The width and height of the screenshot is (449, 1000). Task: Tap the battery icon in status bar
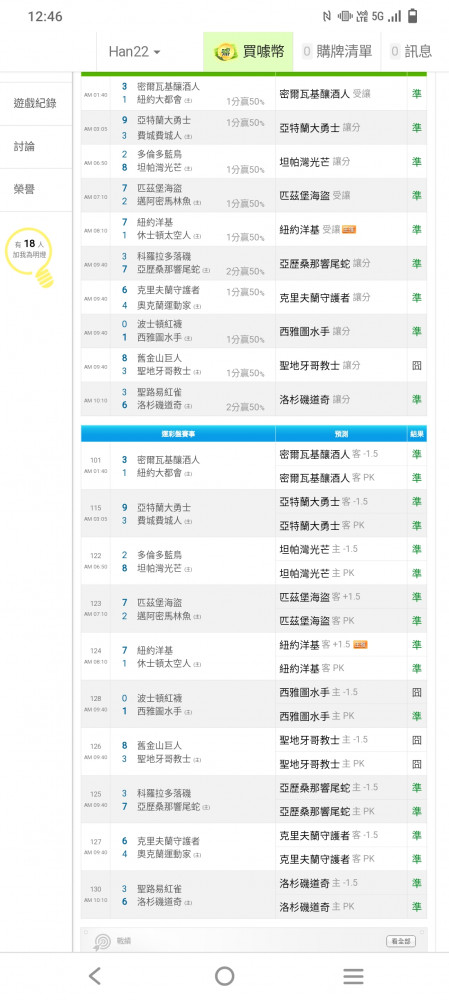(413, 17)
